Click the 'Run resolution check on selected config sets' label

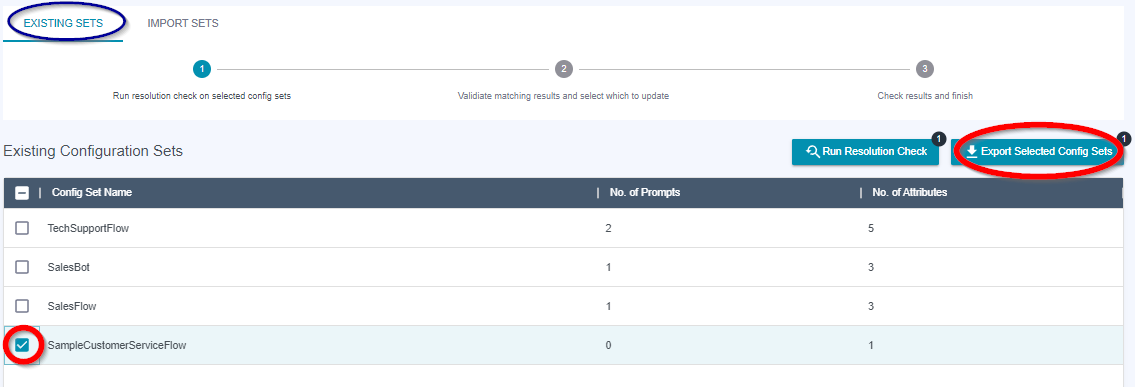coord(202,95)
